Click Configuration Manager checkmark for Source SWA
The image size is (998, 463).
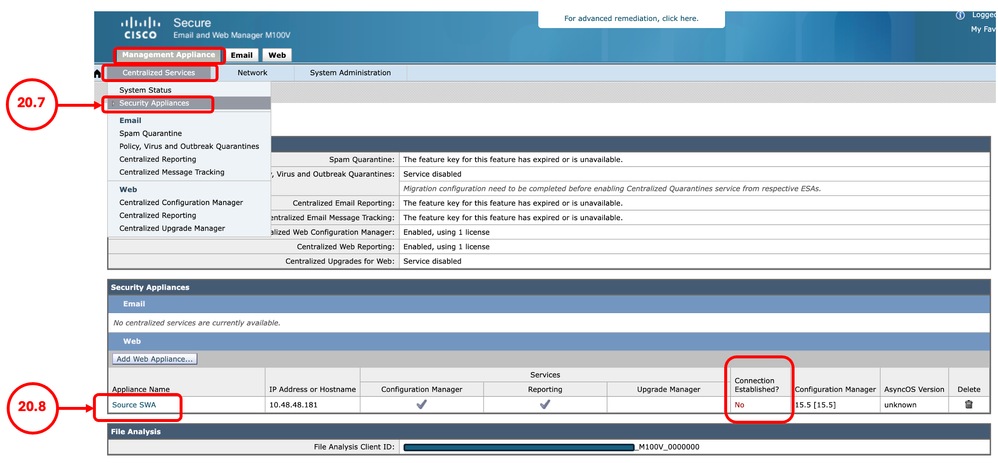coord(421,404)
